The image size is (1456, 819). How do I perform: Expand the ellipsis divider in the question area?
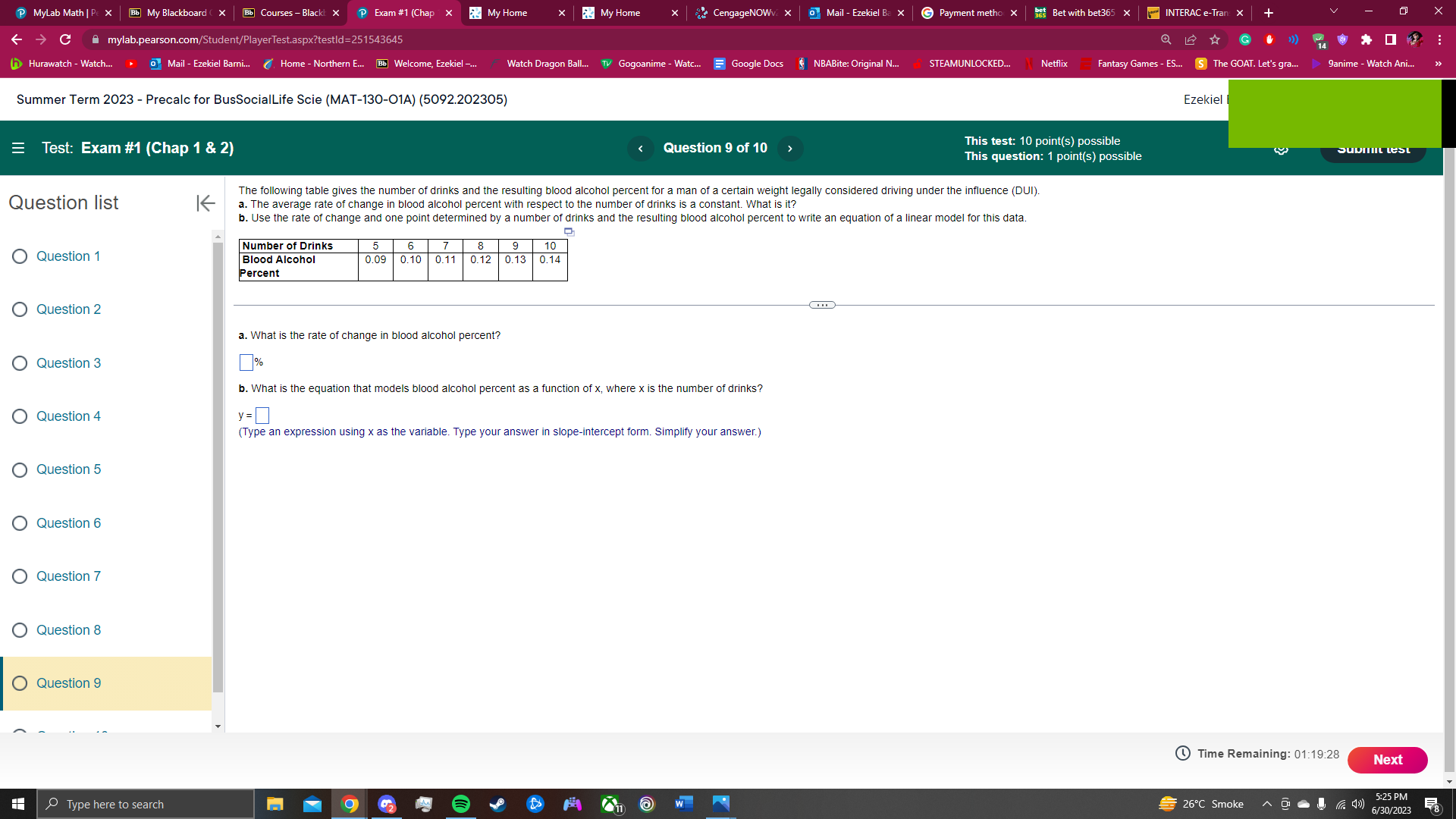[822, 304]
